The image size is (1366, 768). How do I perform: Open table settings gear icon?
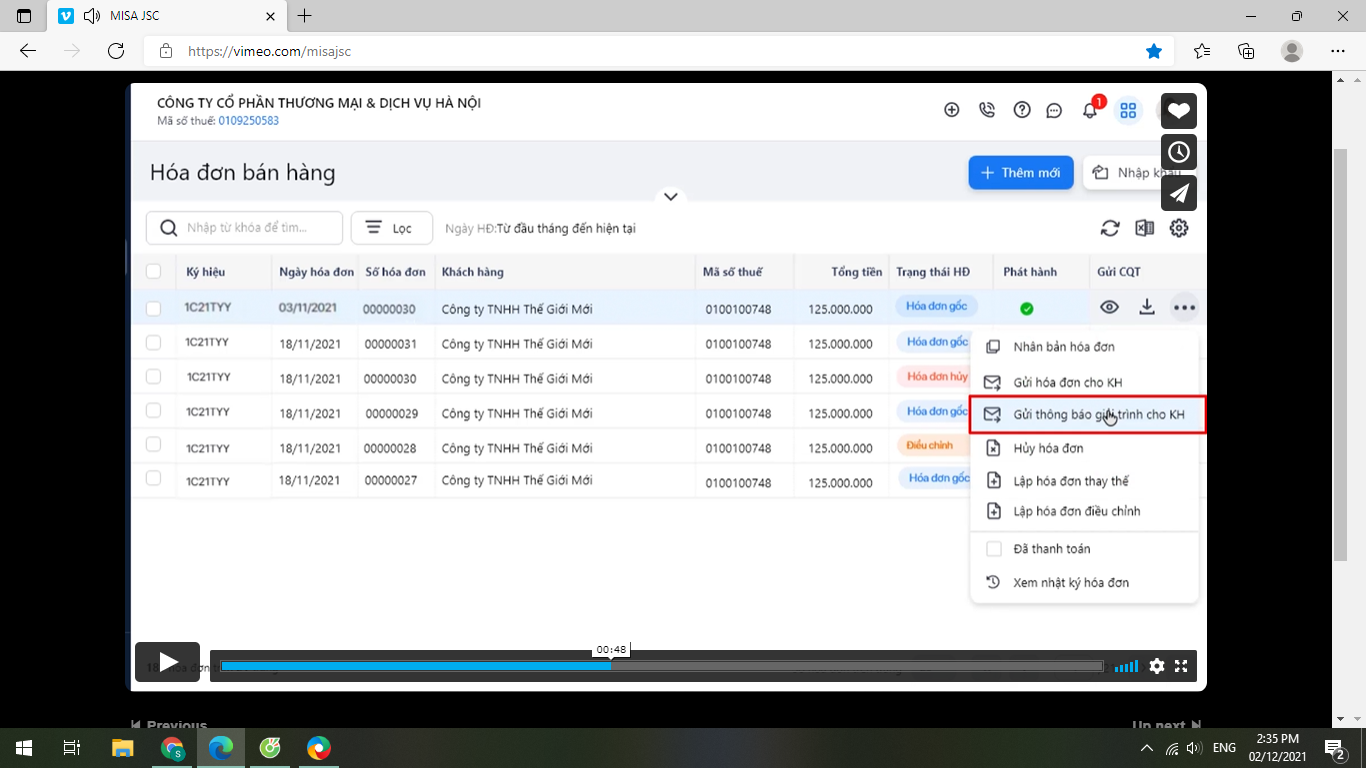coord(1179,228)
